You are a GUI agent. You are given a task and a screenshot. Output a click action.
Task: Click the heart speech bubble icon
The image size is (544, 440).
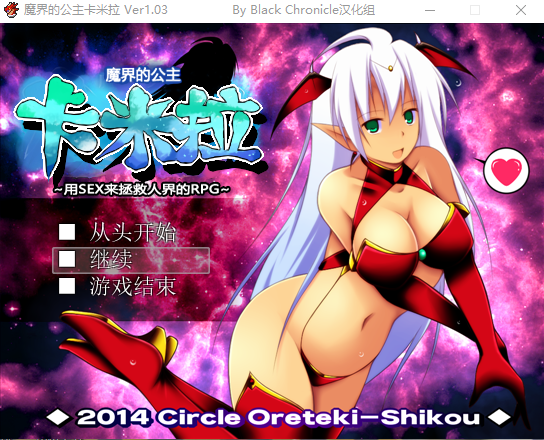pos(505,170)
